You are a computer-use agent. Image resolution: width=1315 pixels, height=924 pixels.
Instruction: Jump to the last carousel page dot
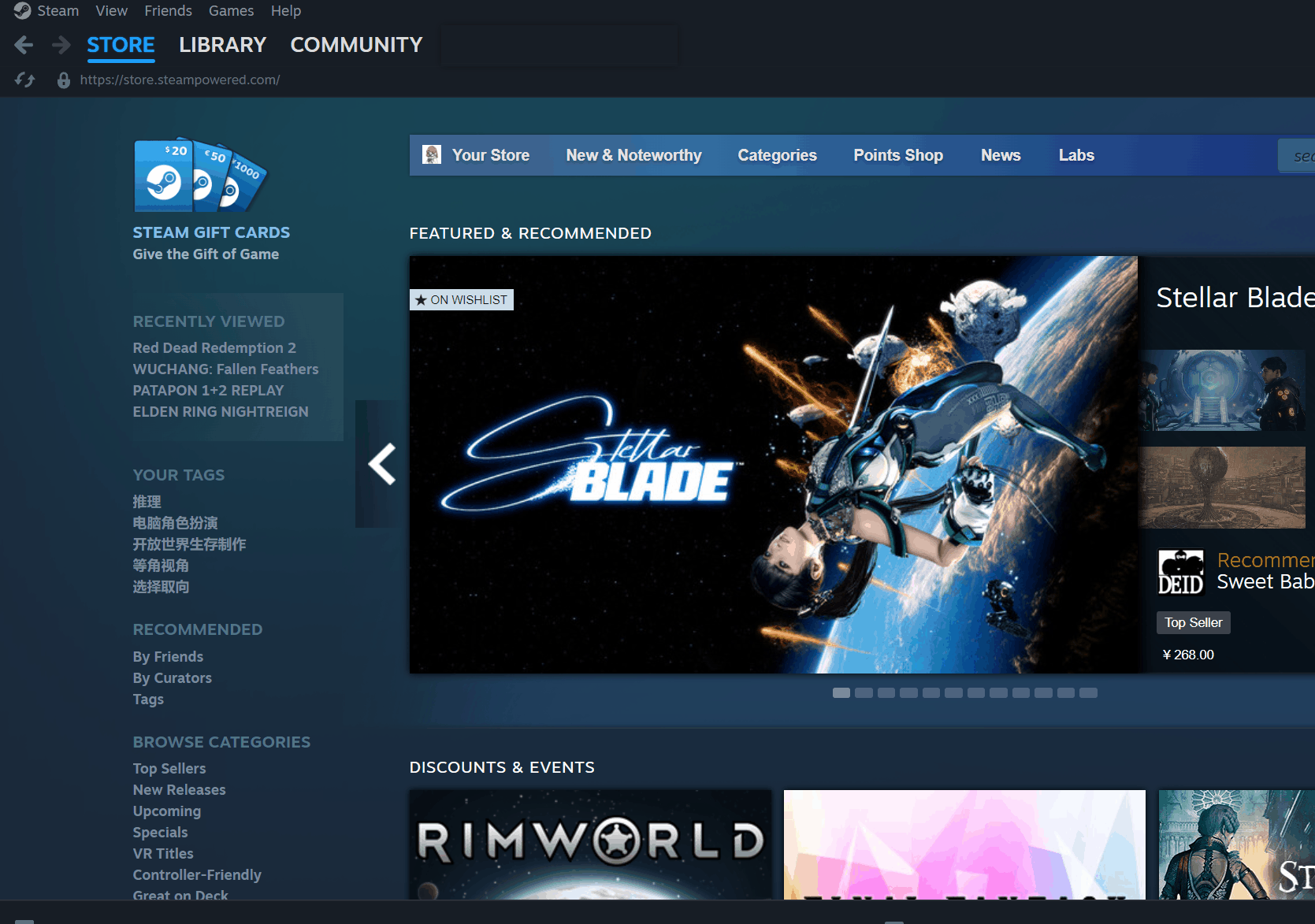tap(1088, 693)
